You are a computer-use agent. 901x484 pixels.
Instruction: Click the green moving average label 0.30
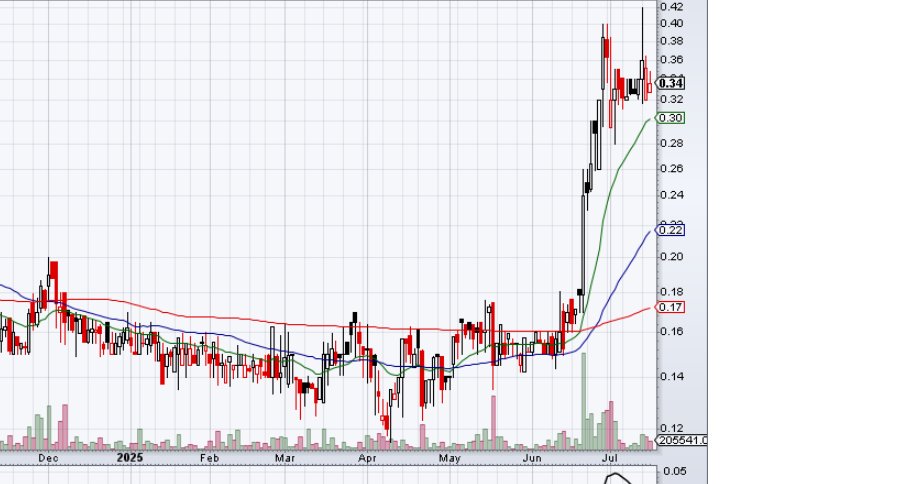pyautogui.click(x=671, y=118)
